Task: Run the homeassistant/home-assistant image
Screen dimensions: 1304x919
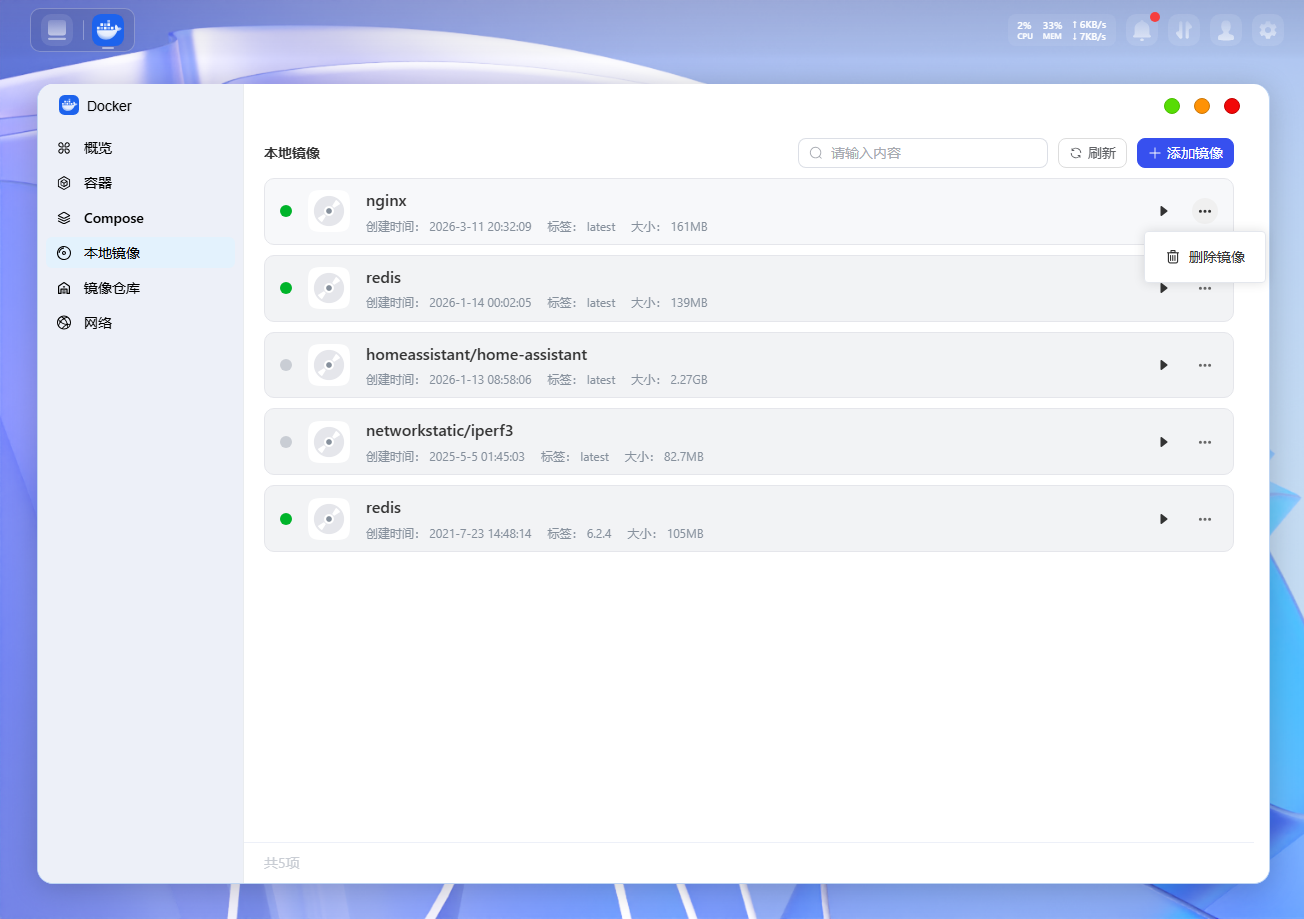Action: [x=1164, y=365]
